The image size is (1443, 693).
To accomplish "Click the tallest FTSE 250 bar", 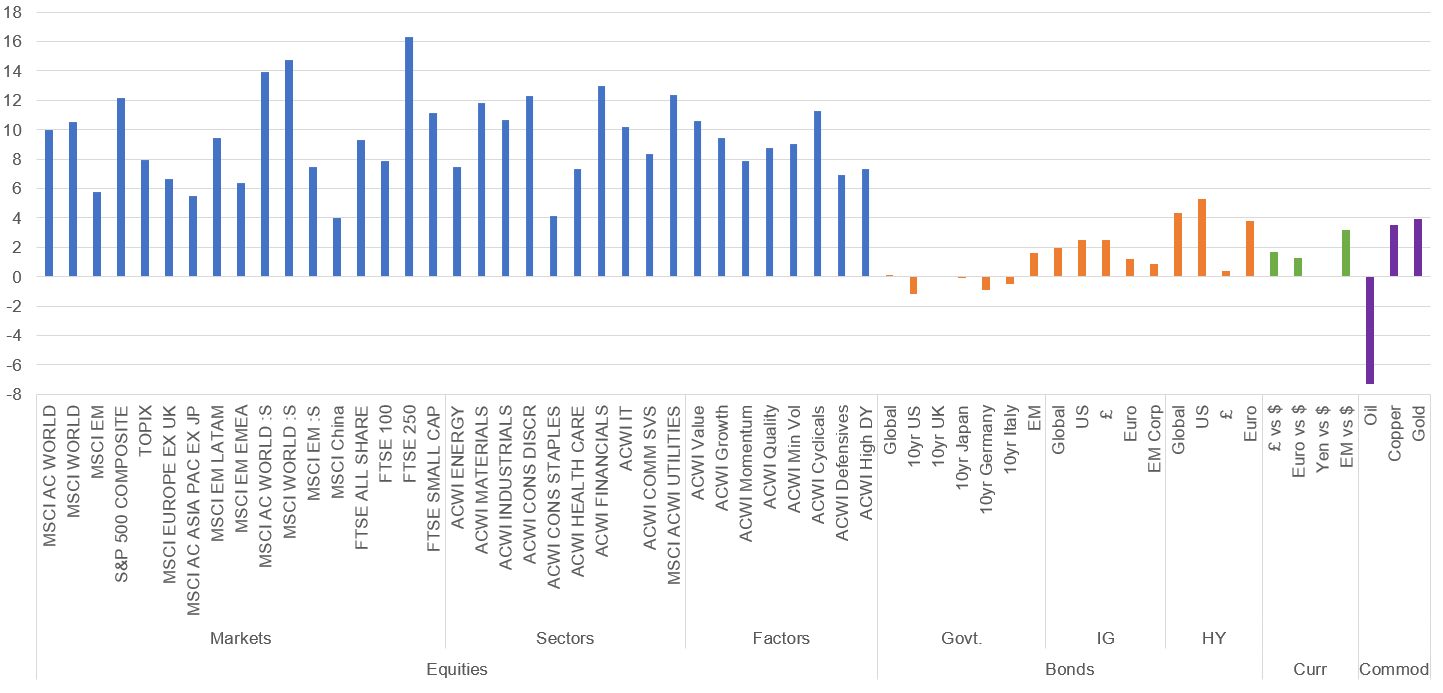I will [x=409, y=157].
